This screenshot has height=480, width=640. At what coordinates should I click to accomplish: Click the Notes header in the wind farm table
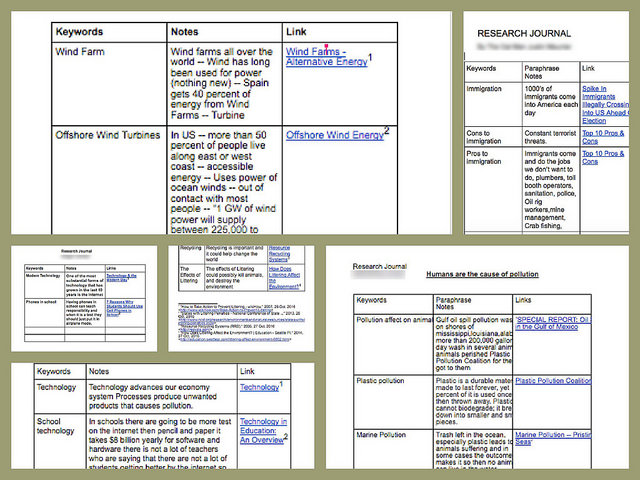224,32
